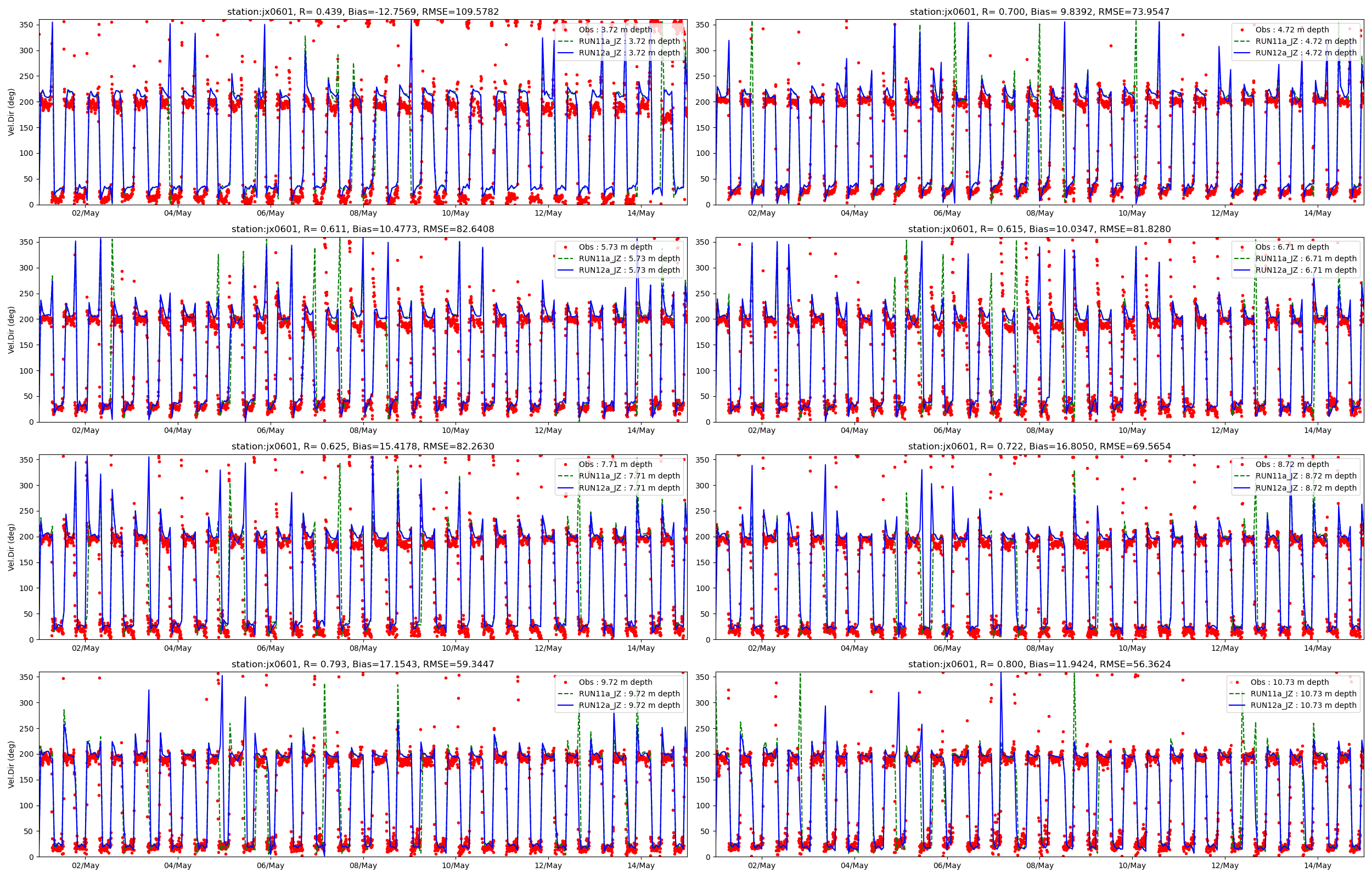
Task: Click the "Obs : 10.73 m depth" legend entry
Action: tap(1289, 682)
